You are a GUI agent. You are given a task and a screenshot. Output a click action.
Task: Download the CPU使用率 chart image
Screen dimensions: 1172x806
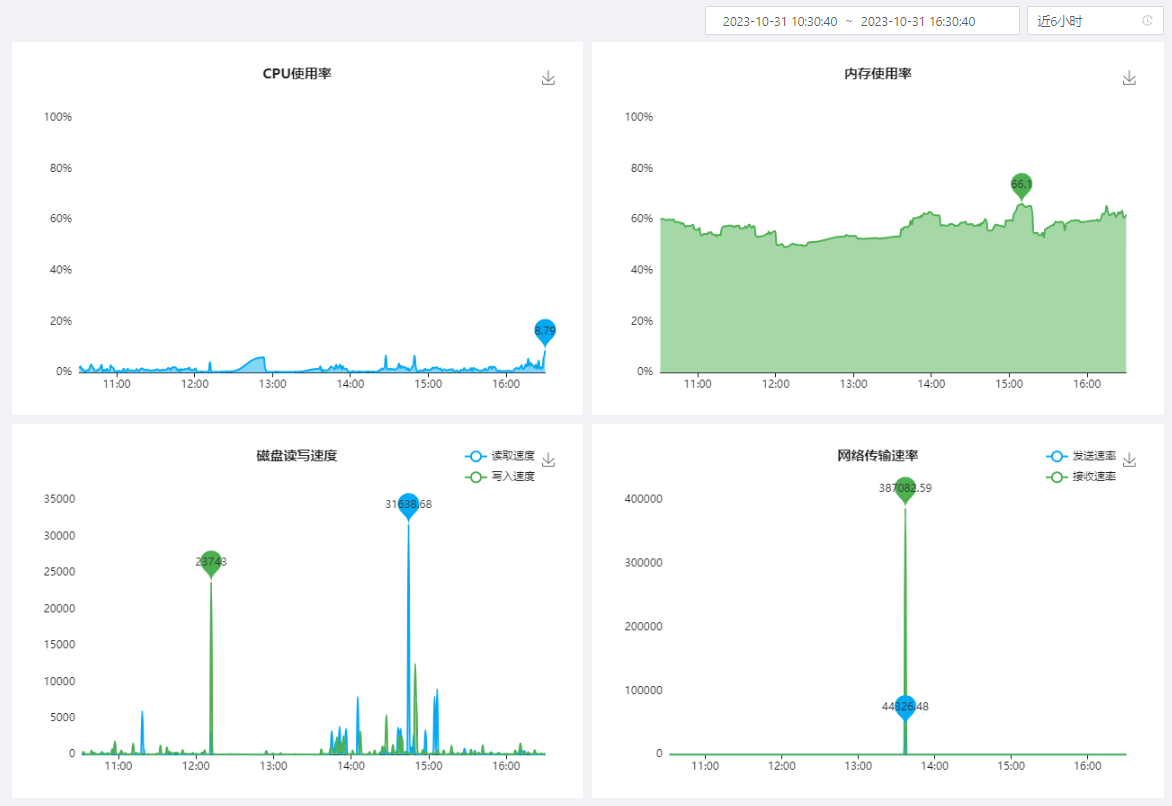coord(548,78)
